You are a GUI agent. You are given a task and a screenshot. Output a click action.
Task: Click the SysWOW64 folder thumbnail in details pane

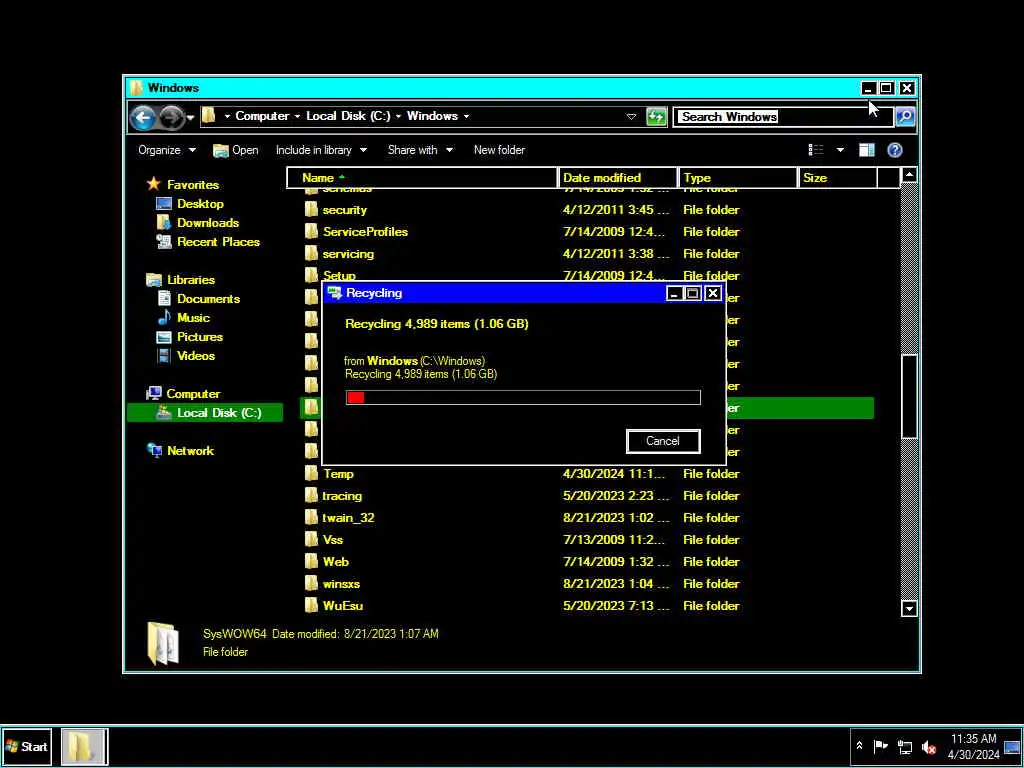[x=163, y=643]
